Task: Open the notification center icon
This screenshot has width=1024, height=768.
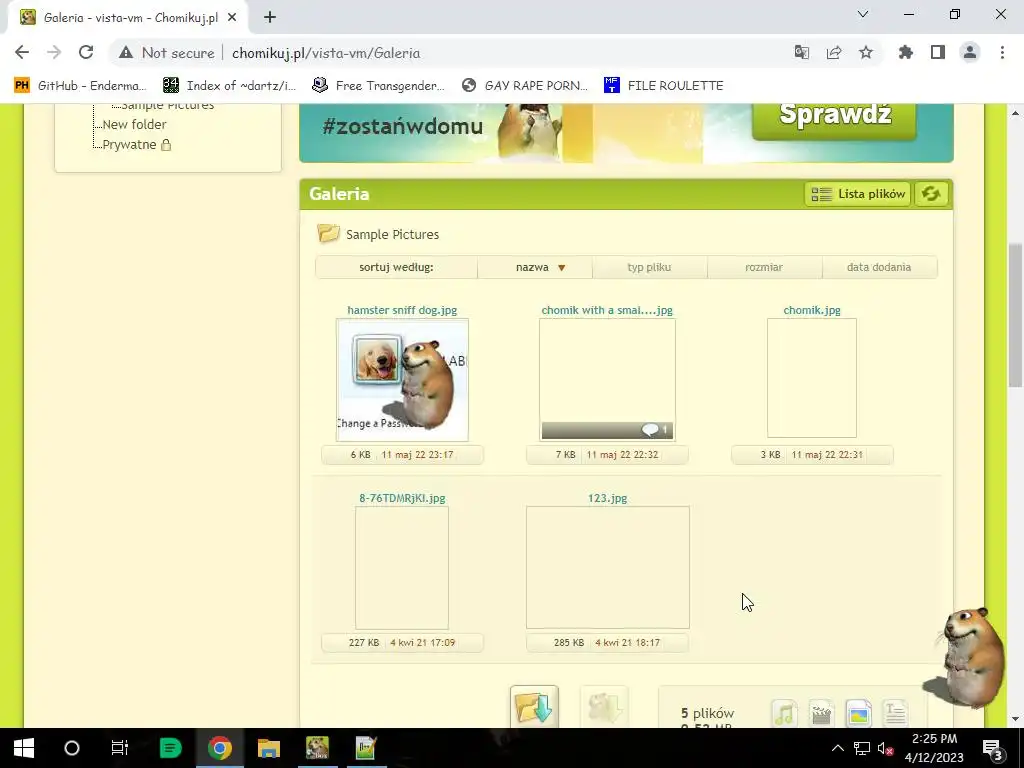Action: [993, 748]
